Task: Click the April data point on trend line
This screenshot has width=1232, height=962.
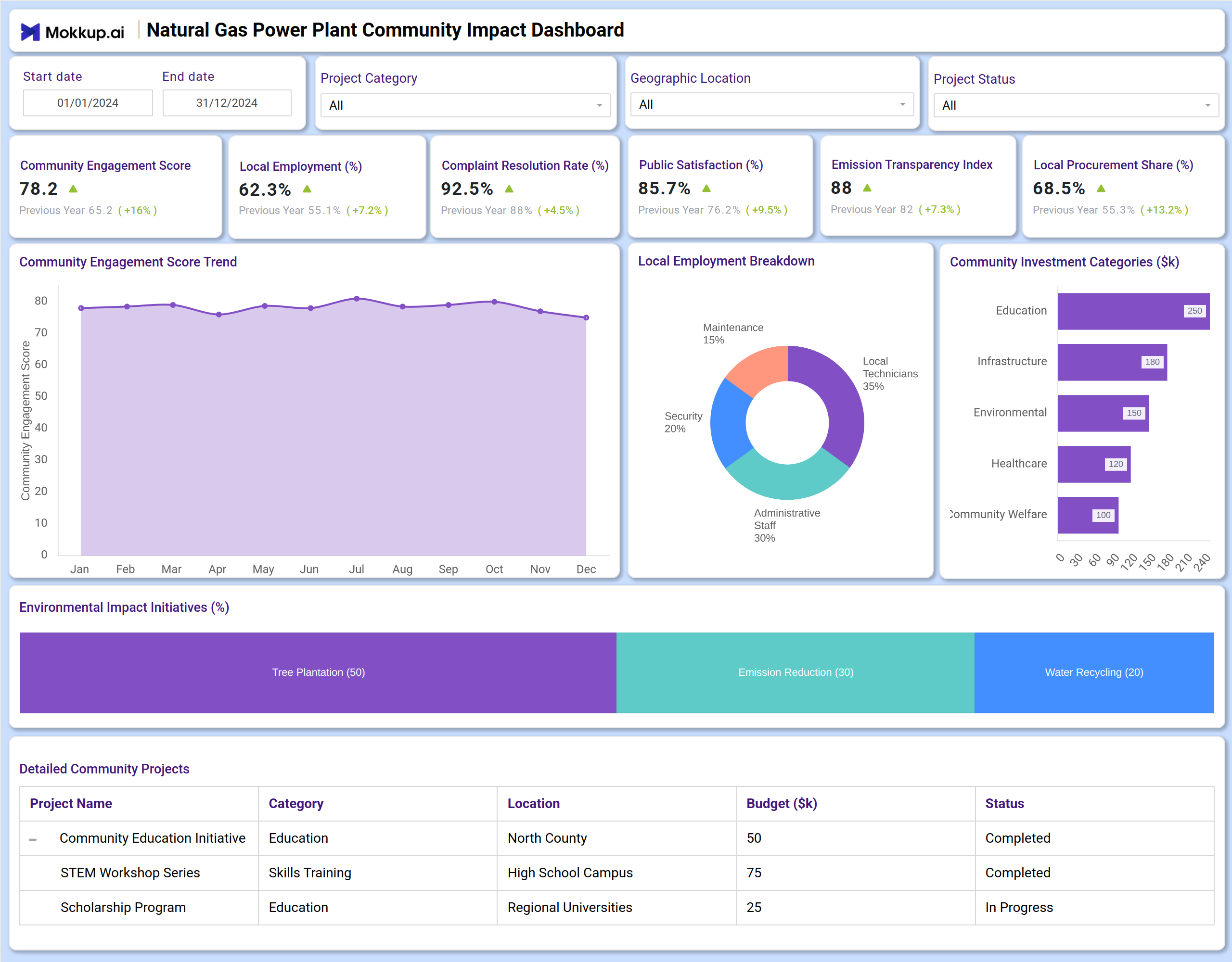Action: pos(219,315)
